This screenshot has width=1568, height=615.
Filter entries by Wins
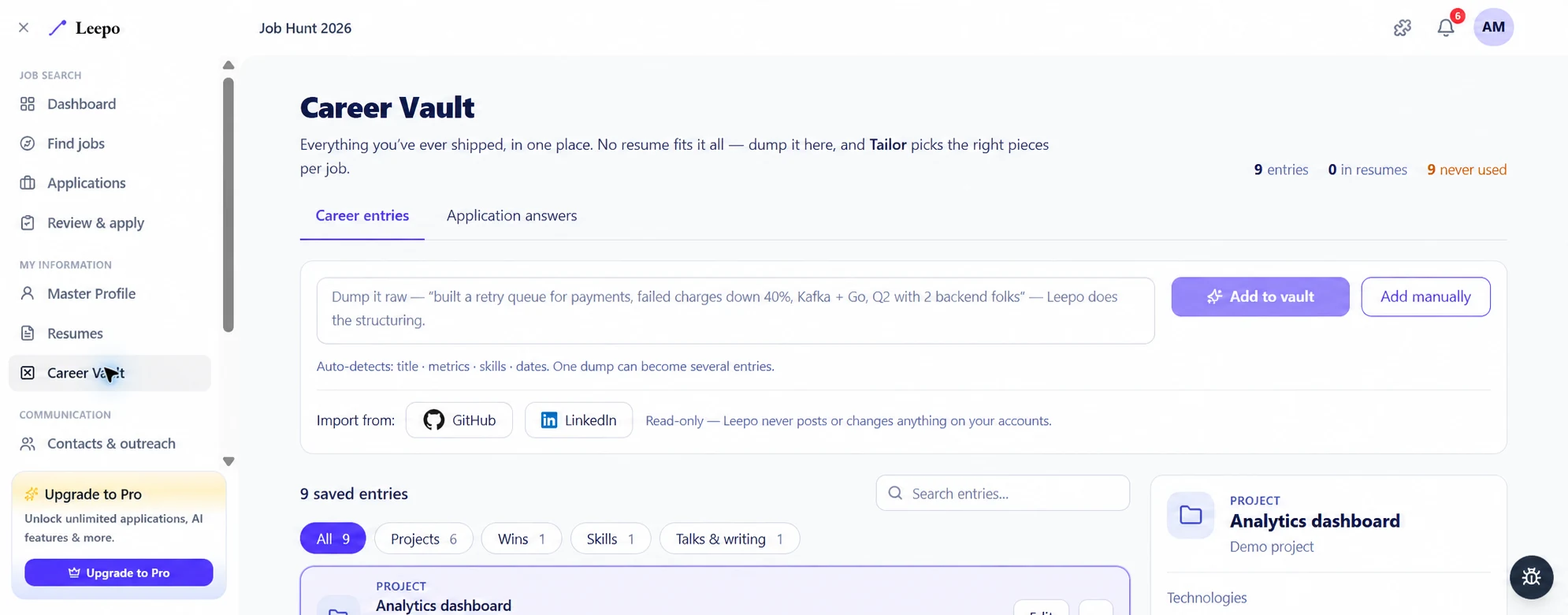[522, 539]
